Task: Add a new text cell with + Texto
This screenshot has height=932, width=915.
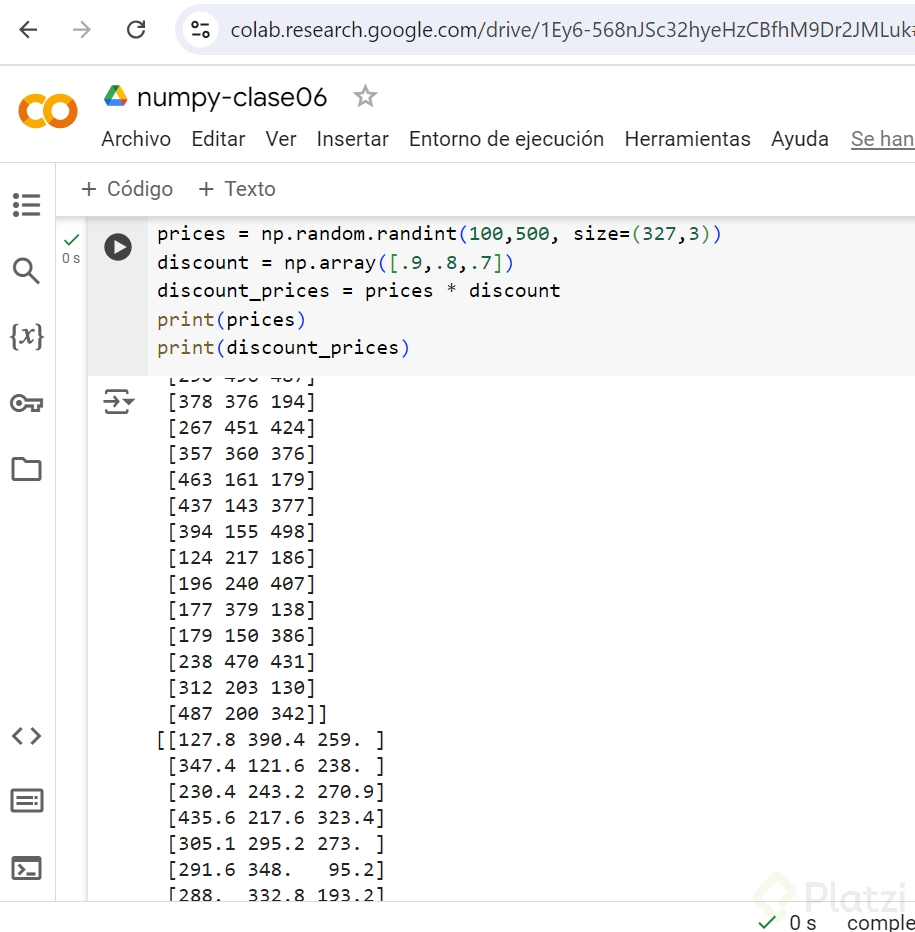Action: point(237,189)
